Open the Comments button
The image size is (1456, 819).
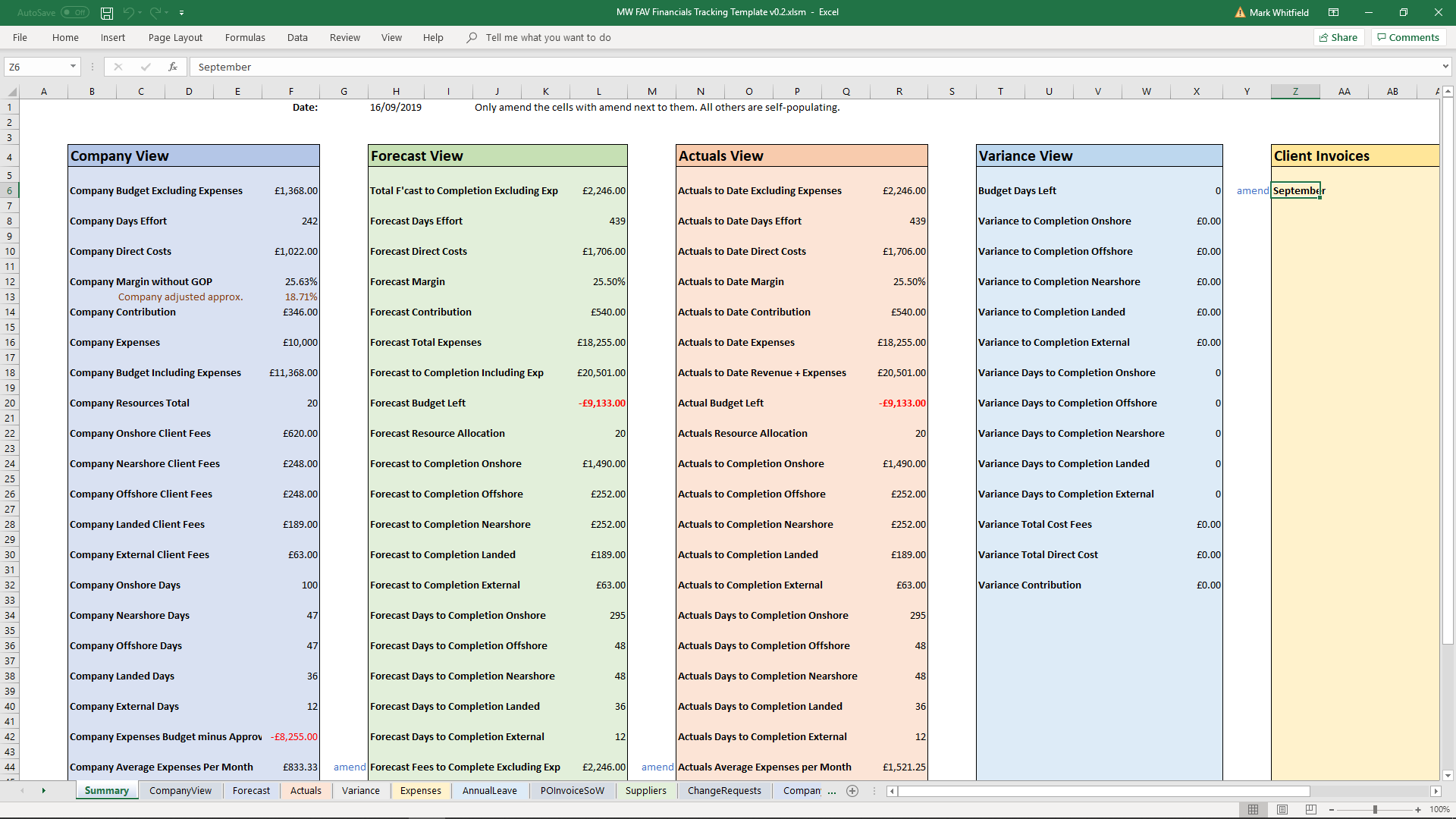point(1408,37)
